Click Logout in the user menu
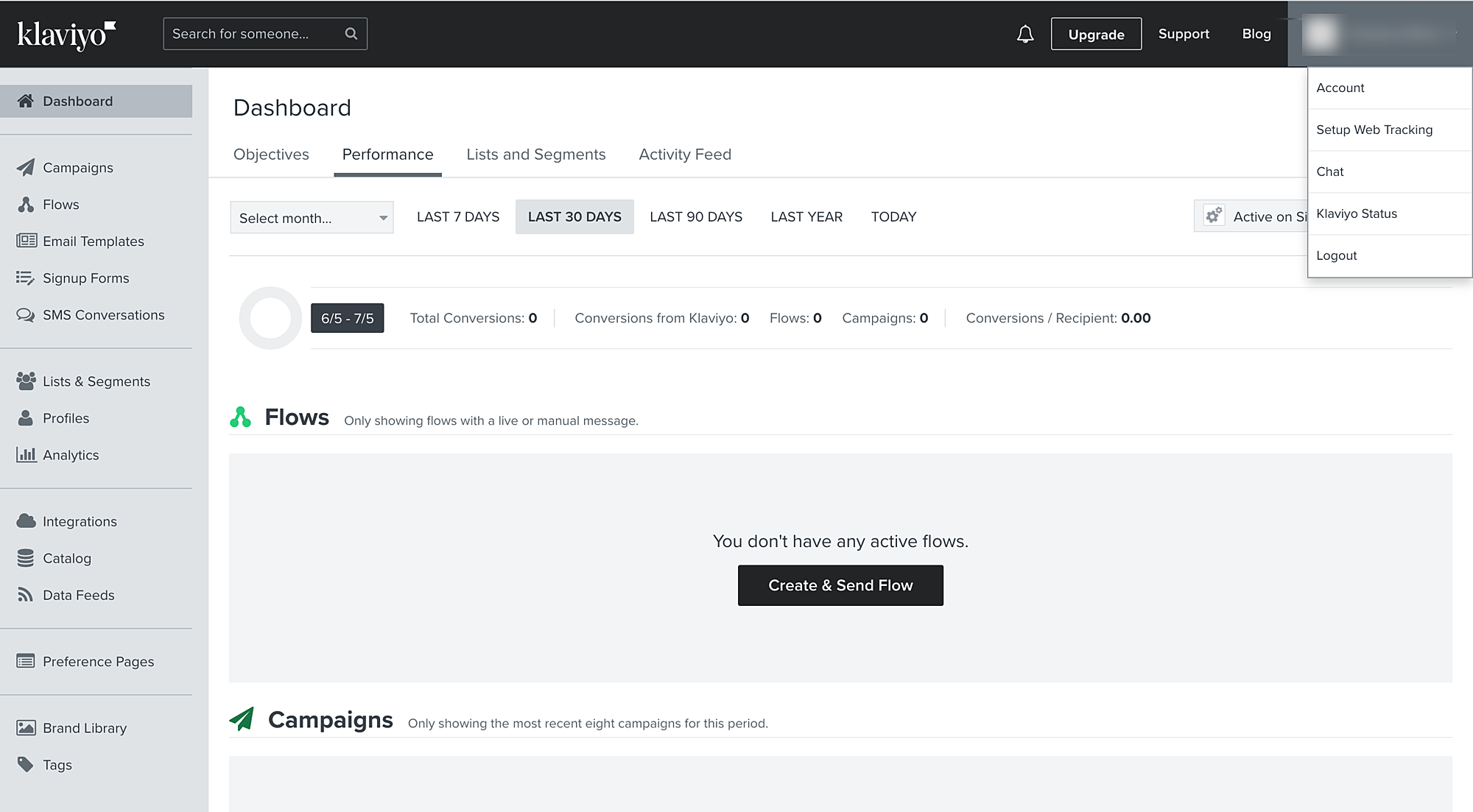Image resolution: width=1473 pixels, height=812 pixels. (x=1390, y=255)
